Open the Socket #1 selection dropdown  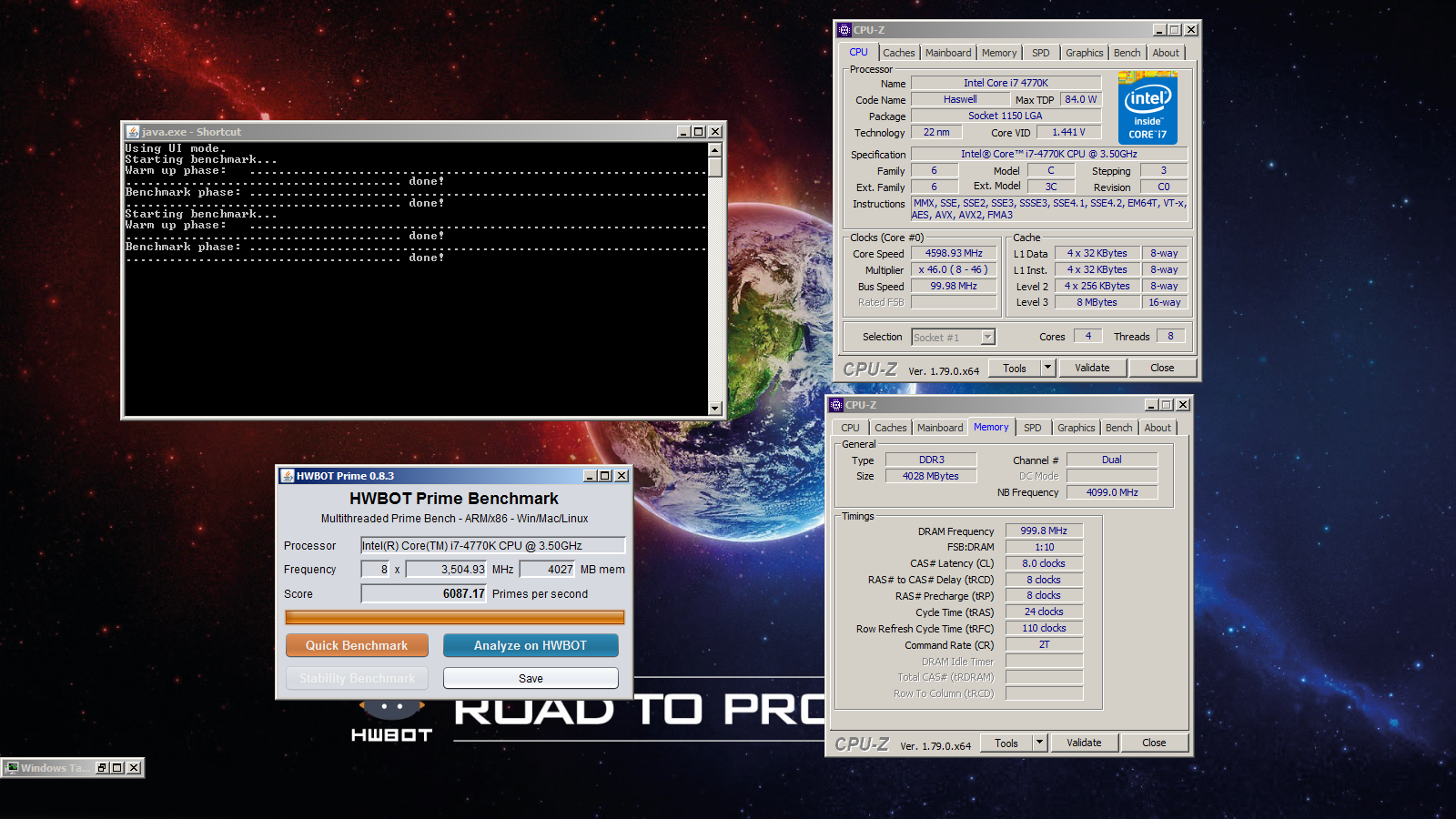pos(987,338)
